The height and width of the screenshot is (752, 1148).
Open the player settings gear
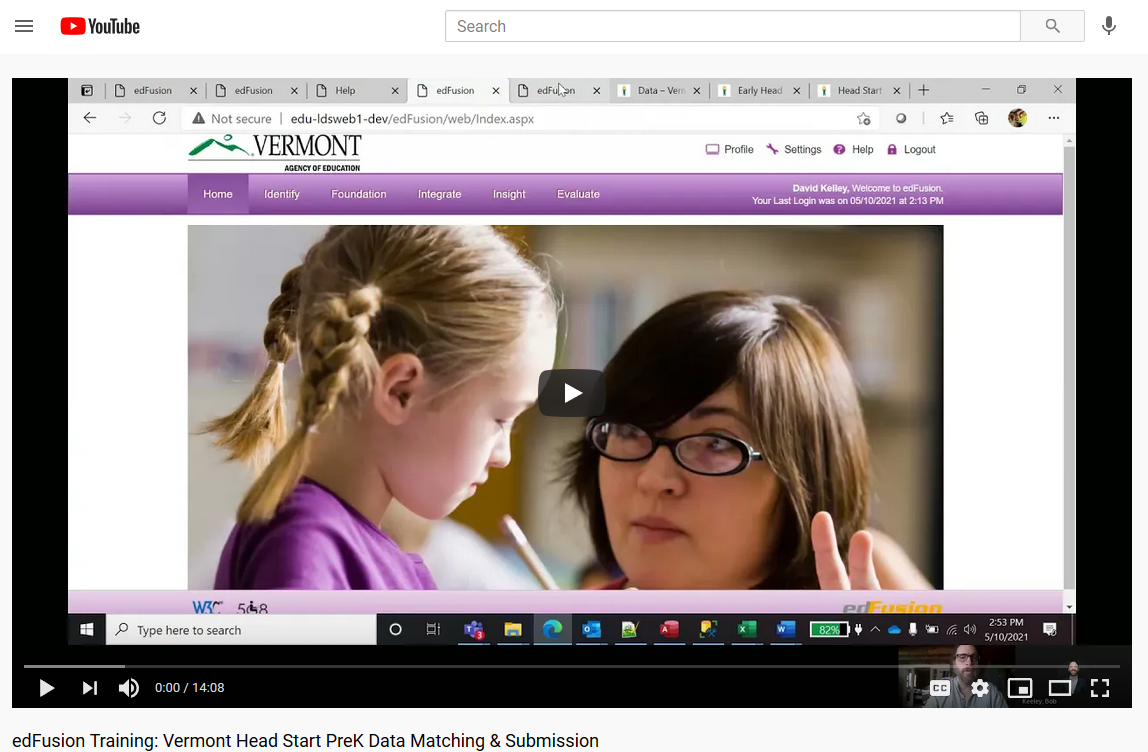point(980,688)
